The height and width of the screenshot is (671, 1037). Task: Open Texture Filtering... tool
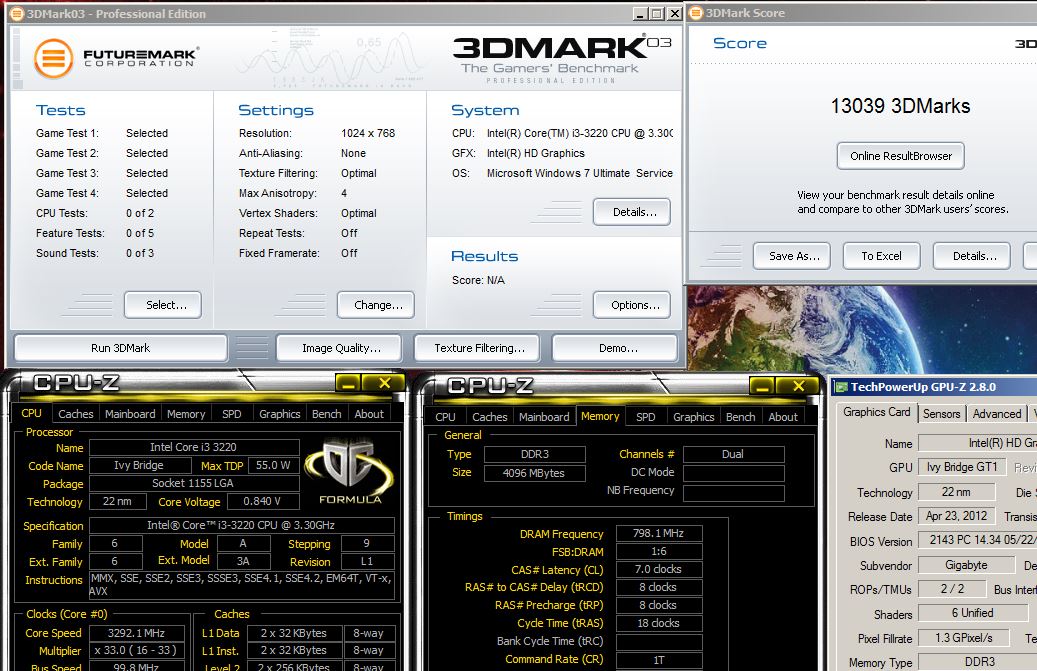(477, 348)
